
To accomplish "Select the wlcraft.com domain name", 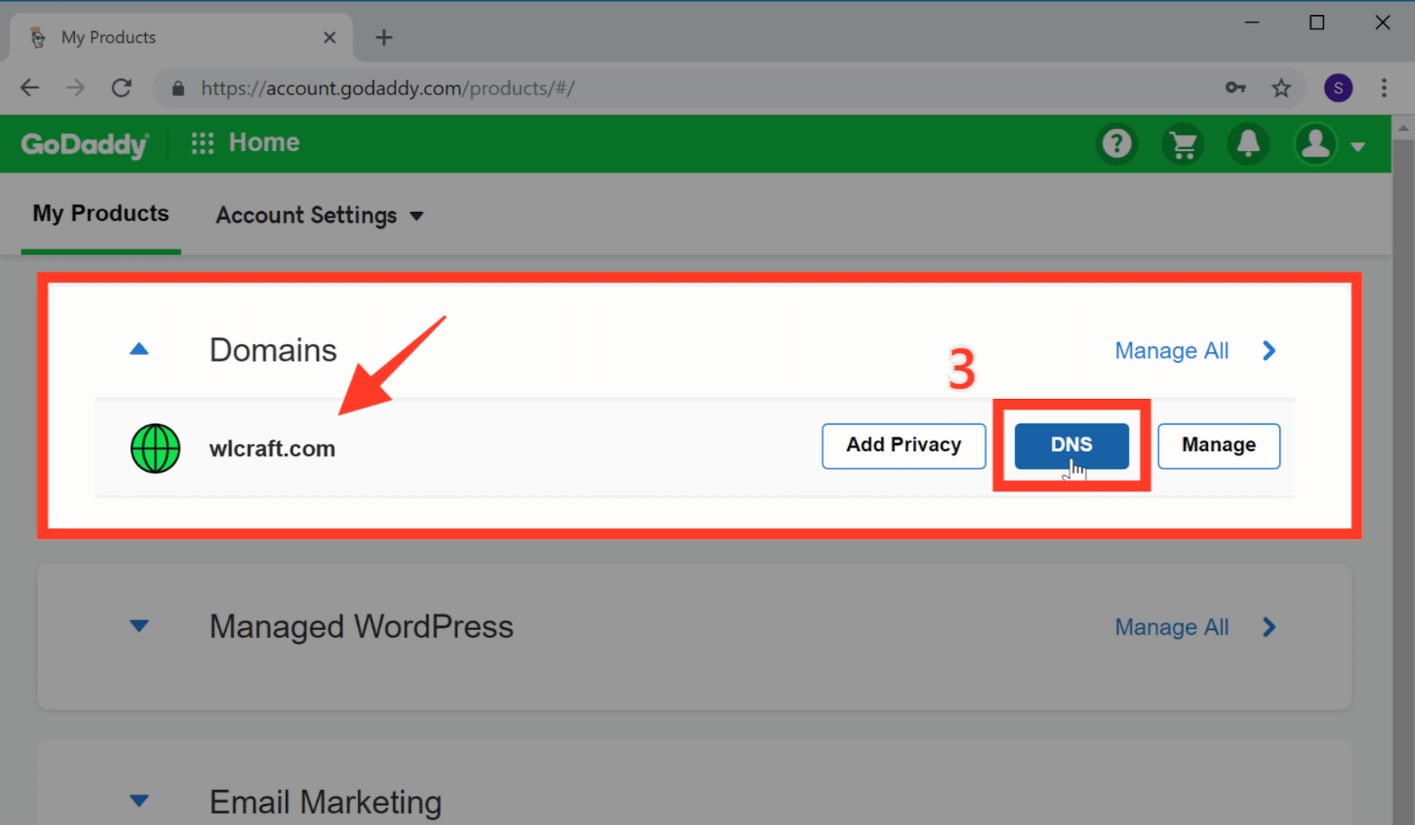I will (x=272, y=449).
